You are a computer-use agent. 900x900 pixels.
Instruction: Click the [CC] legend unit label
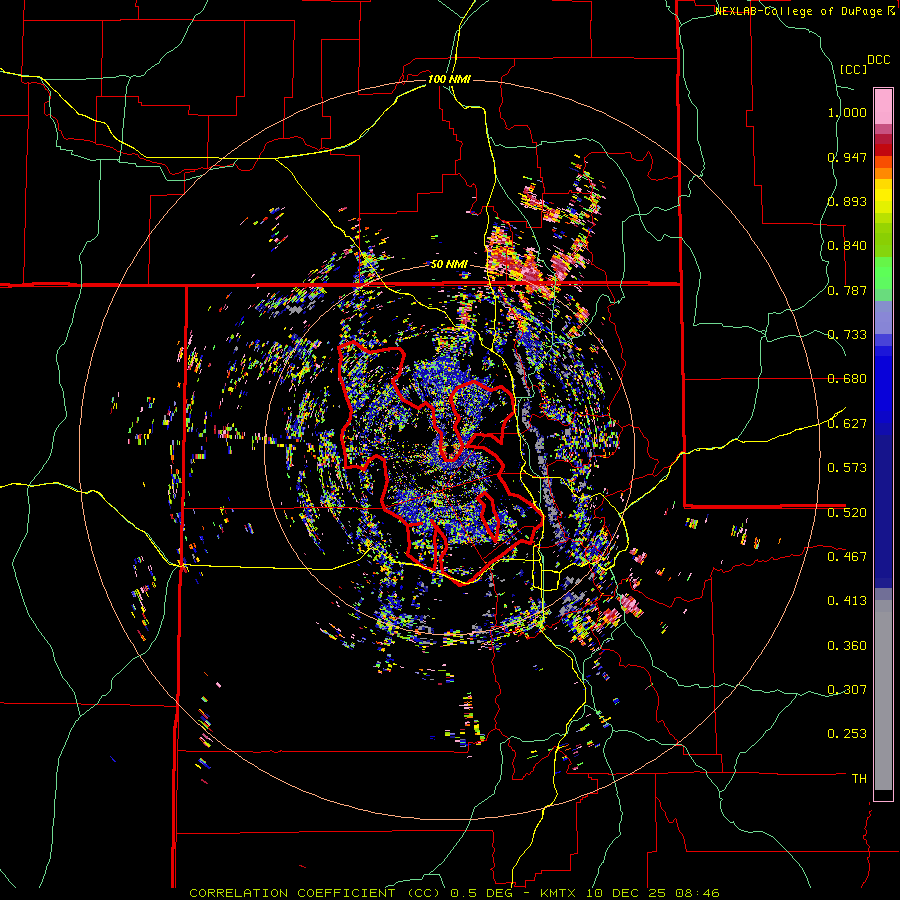(x=853, y=69)
